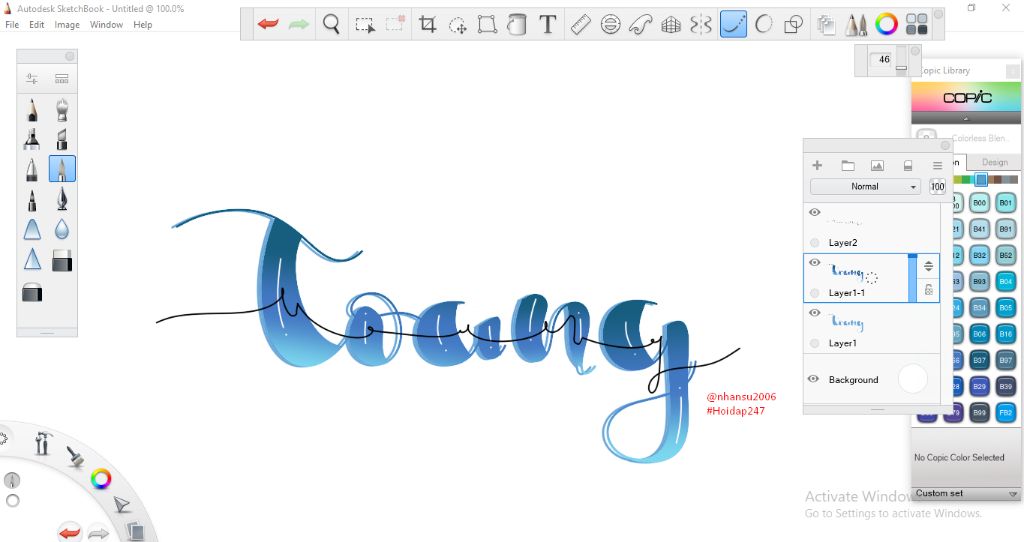Clear layer using the eraser icon
Viewport: 1024px width, 542px height.
[908, 166]
